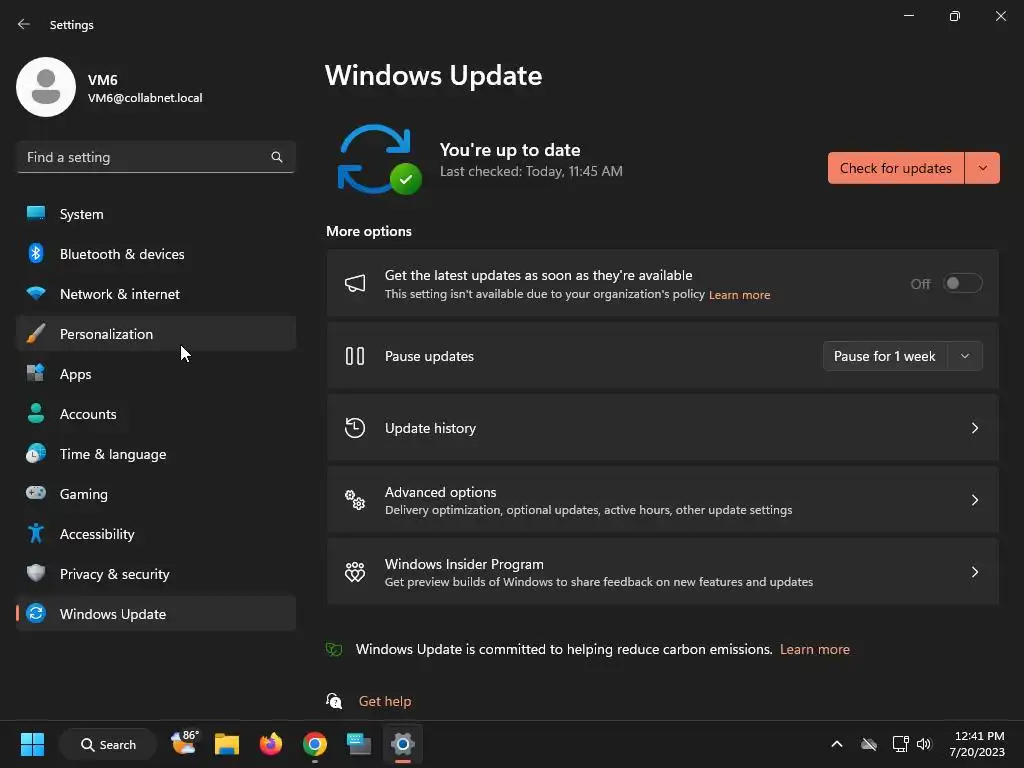
Task: Click the Windows Insider Program hearts icon
Action: (355, 572)
